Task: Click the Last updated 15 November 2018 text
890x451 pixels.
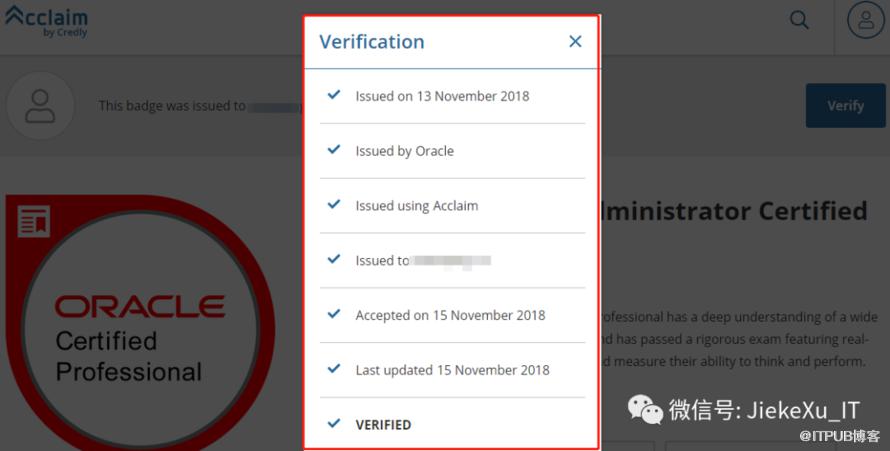Action: [452, 370]
